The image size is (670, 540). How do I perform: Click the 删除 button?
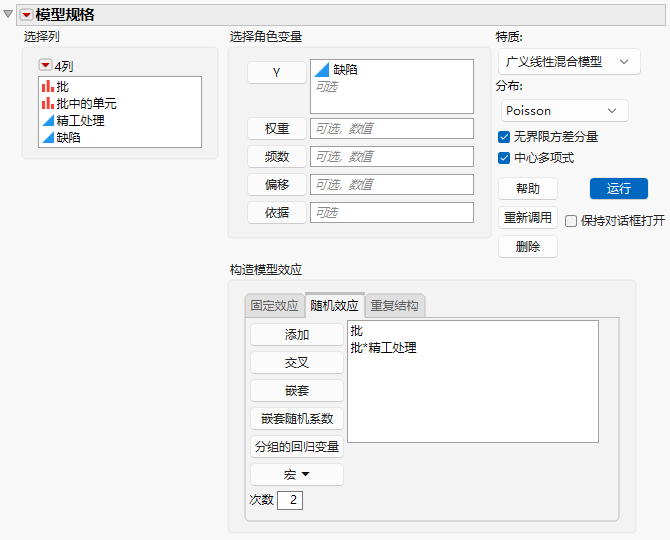(x=528, y=247)
